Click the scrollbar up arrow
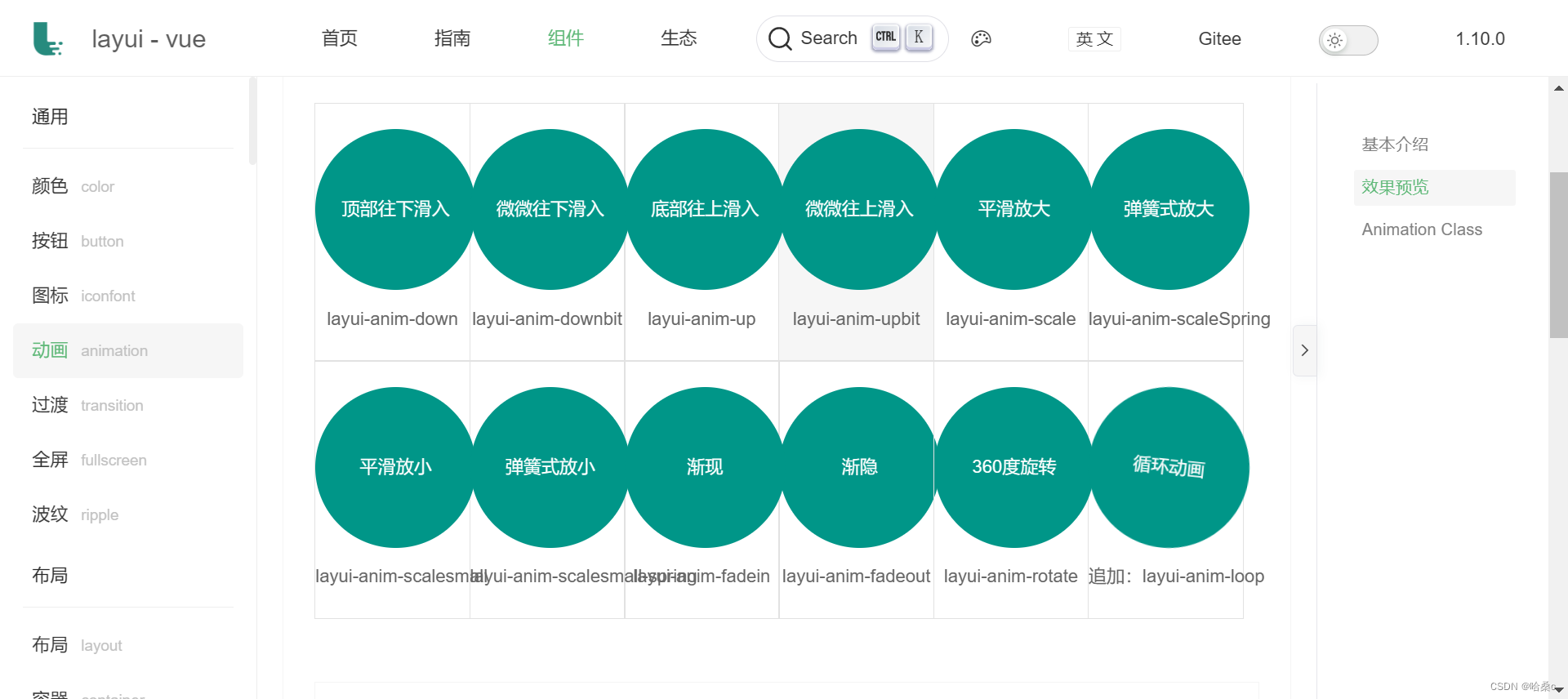The image size is (1568, 699). point(1558,88)
